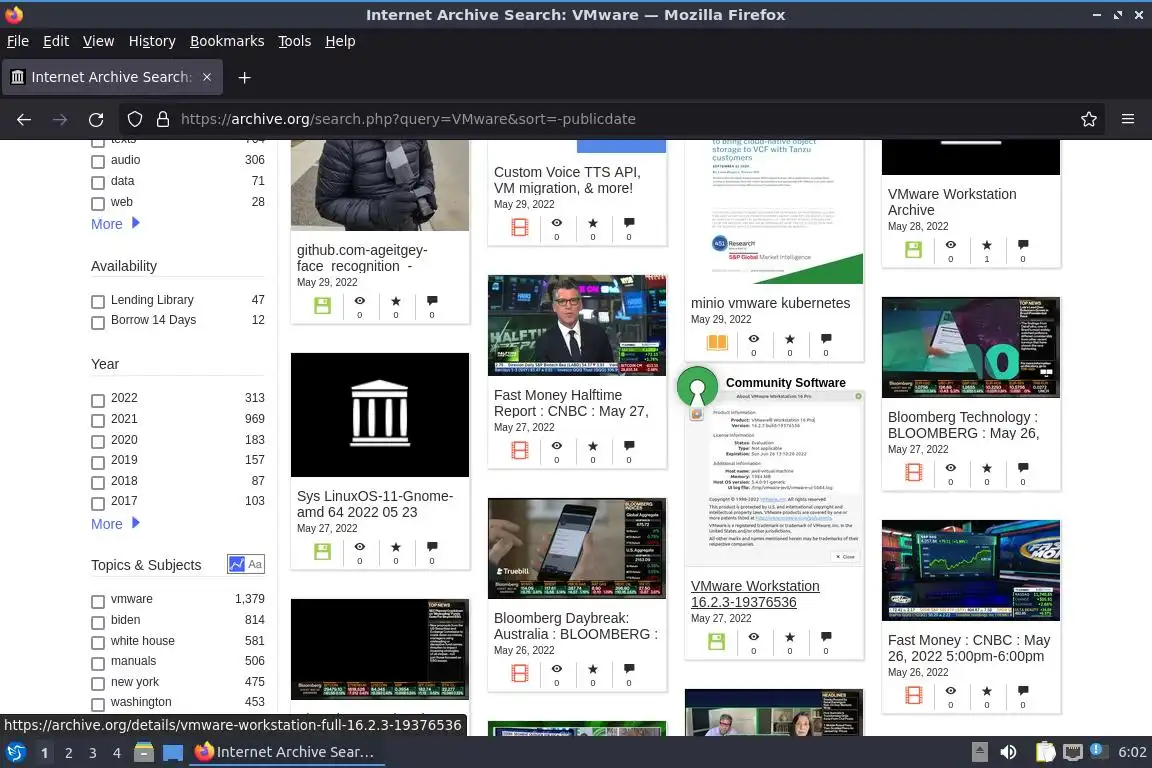
Task: Expand More under media type filters
Action: [115, 223]
